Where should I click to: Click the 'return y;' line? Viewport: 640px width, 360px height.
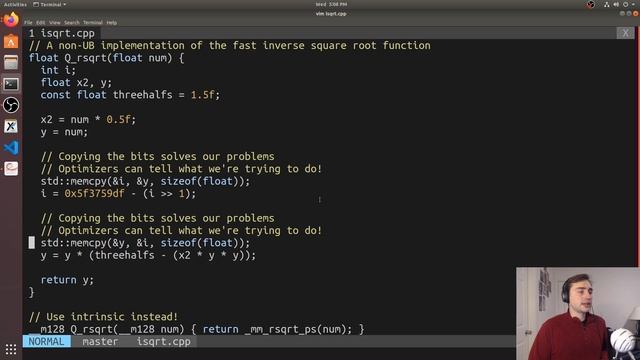tap(67, 280)
